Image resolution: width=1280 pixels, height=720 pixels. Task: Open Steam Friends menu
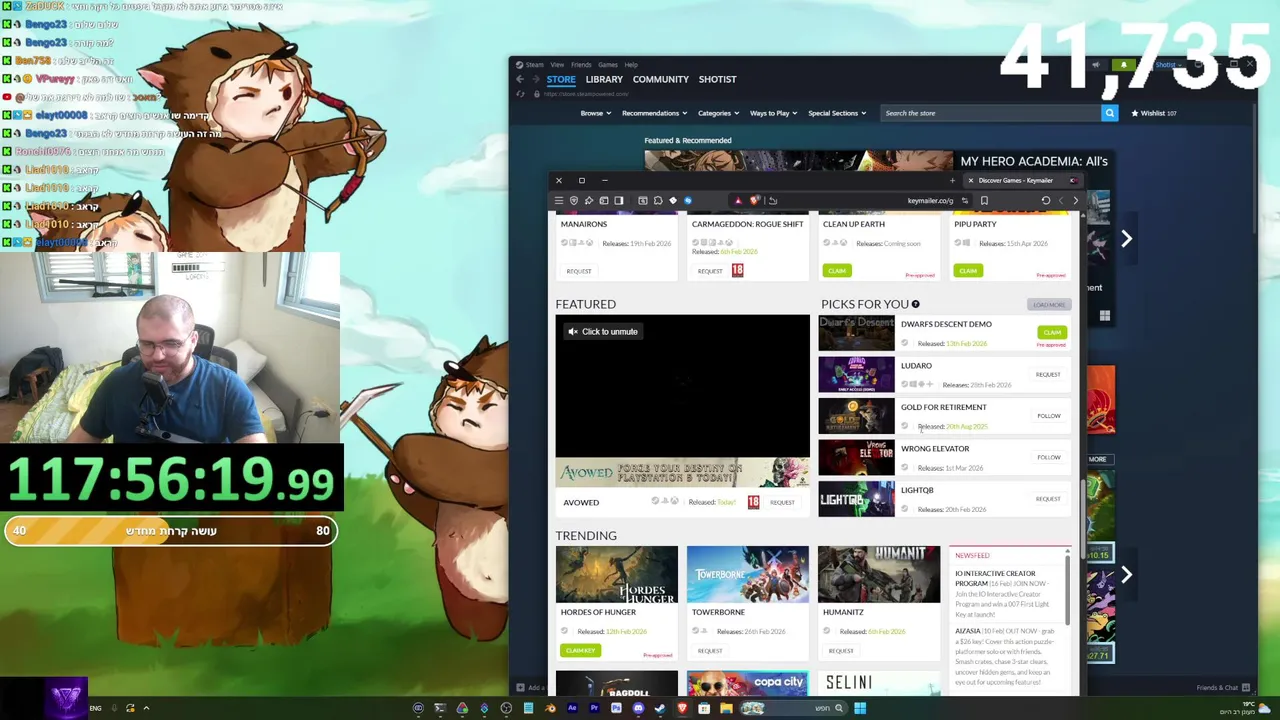(581, 65)
